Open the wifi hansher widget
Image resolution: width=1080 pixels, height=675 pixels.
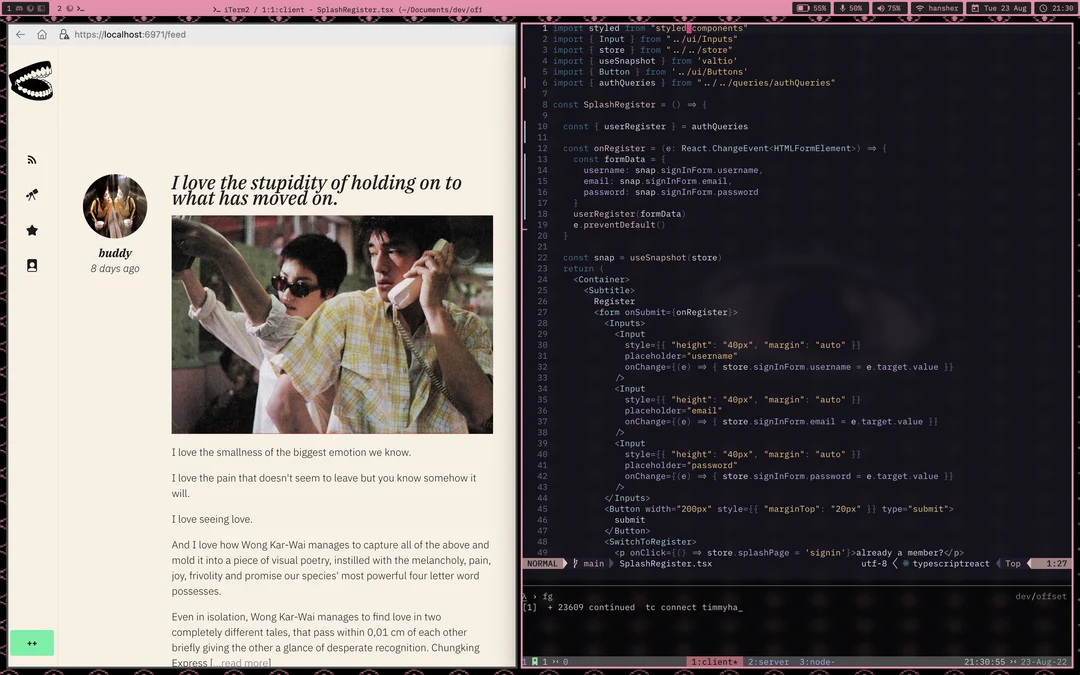(937, 8)
